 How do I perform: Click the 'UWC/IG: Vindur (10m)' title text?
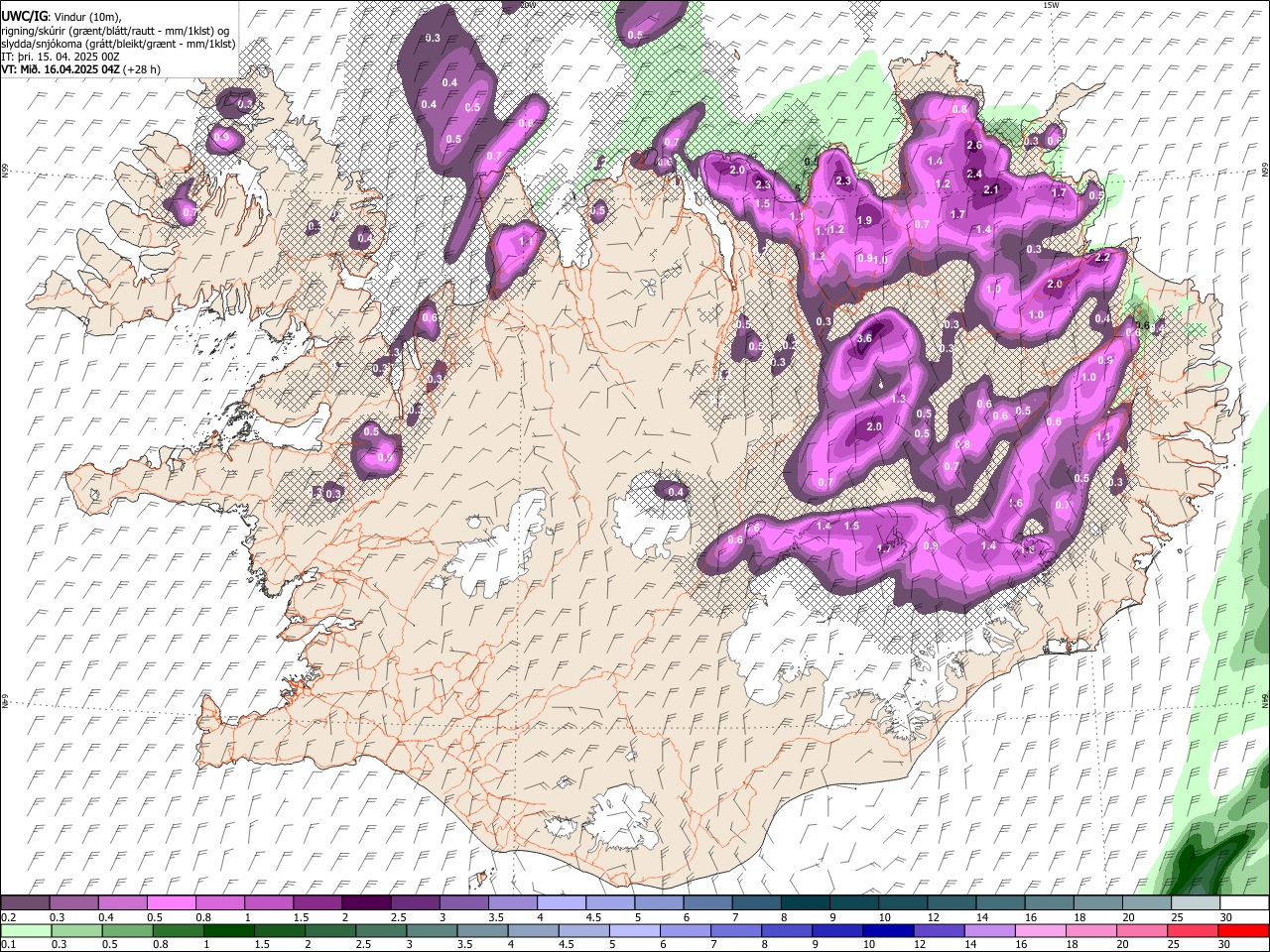[x=61, y=17]
